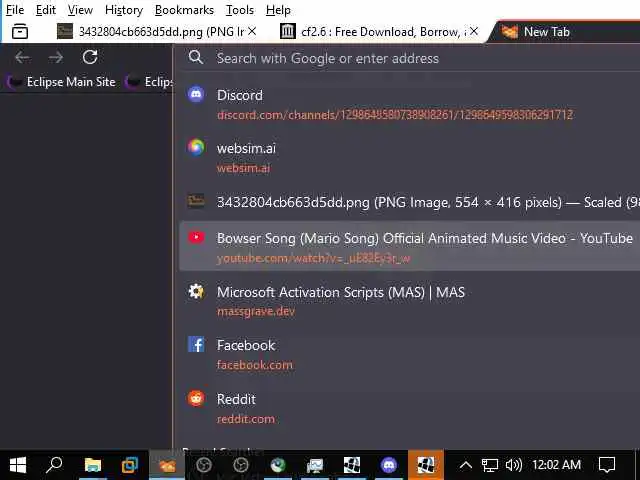Open the View menu

[x=80, y=10]
